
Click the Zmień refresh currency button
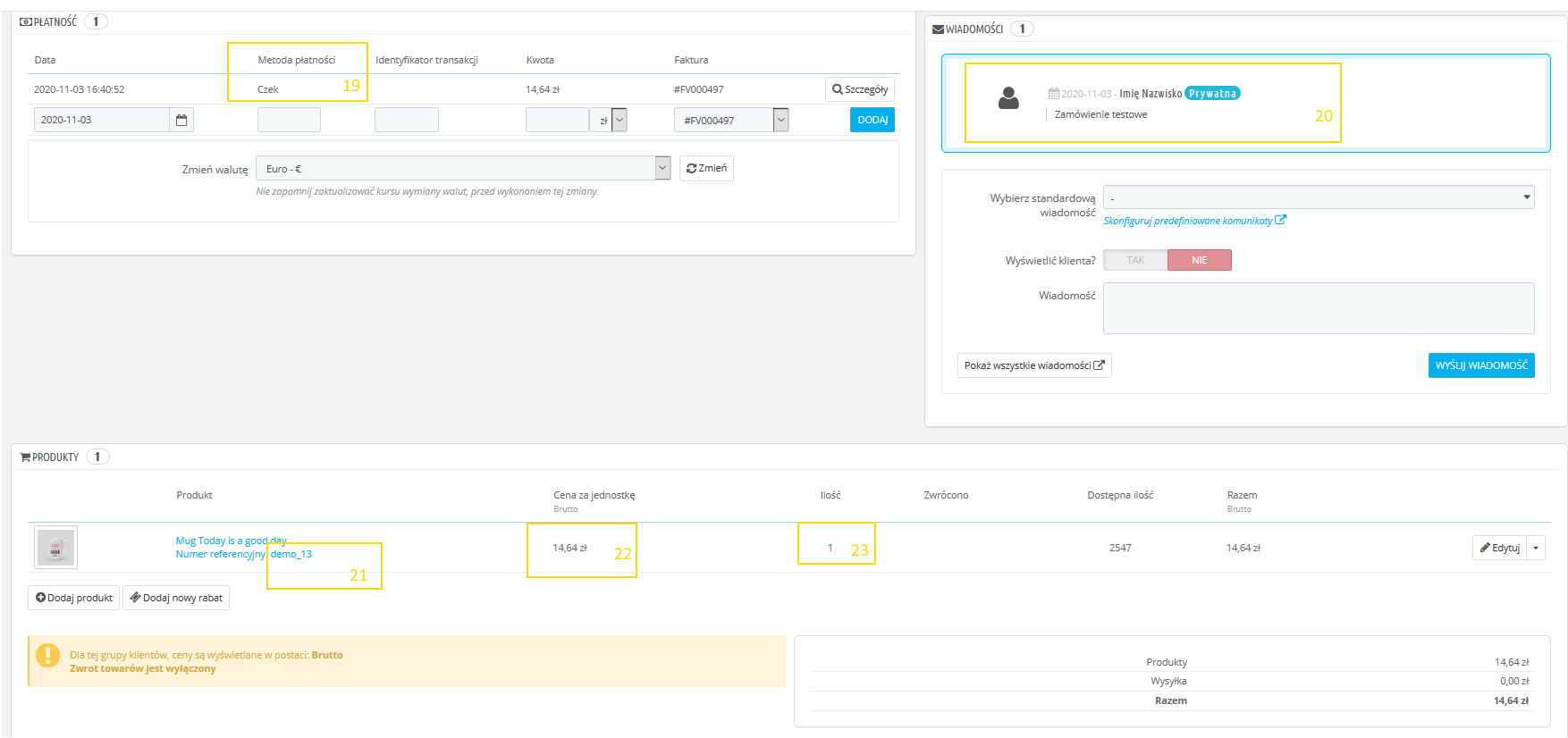pos(706,169)
